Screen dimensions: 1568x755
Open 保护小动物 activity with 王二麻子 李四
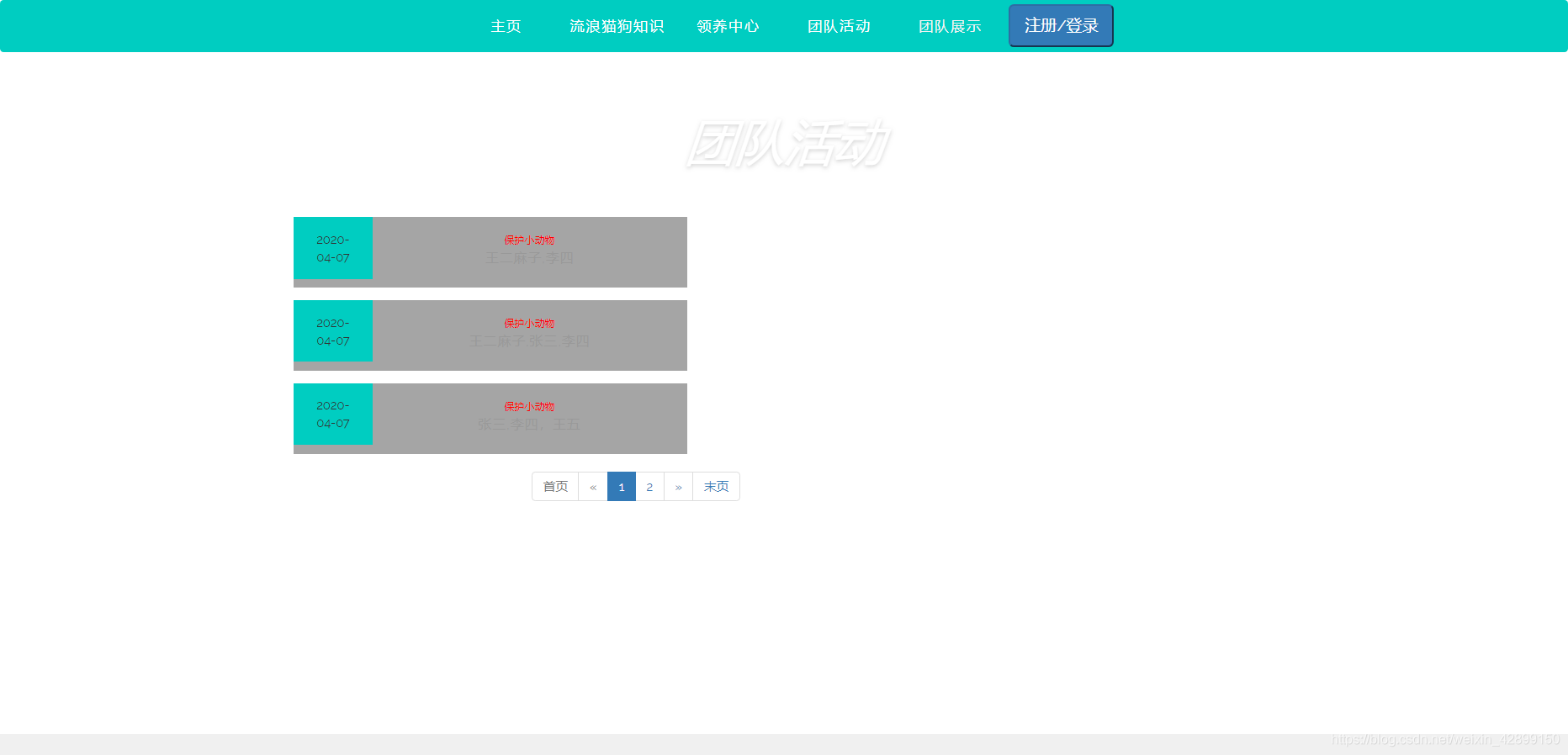[529, 240]
